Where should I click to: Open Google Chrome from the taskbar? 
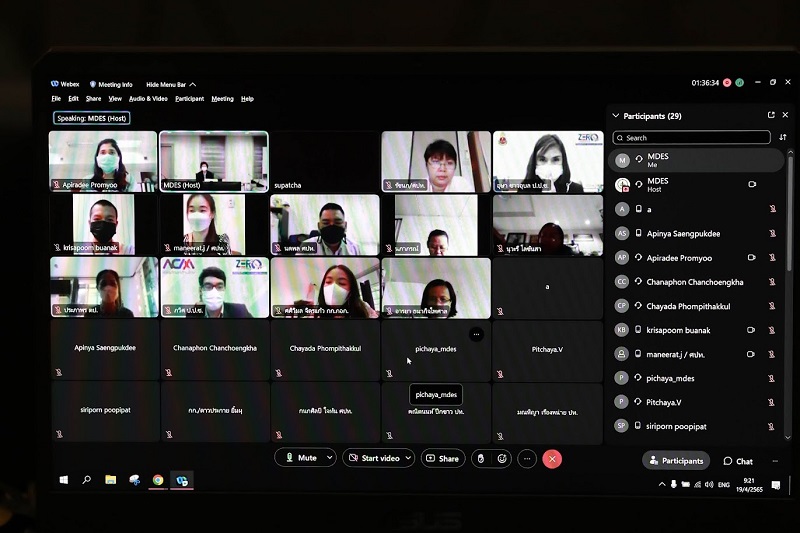158,480
